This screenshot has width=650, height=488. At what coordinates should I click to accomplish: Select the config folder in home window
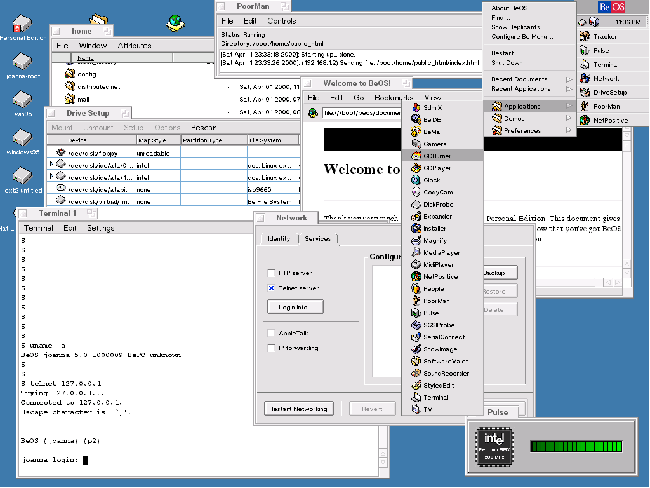[x=81, y=74]
